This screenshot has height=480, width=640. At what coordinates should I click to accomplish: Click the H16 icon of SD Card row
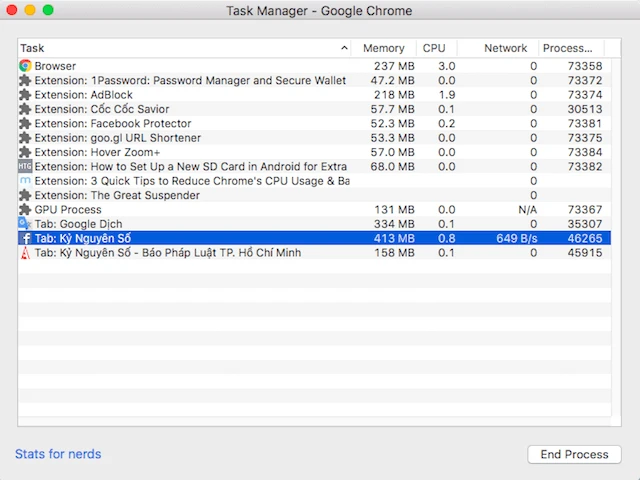tap(25, 167)
